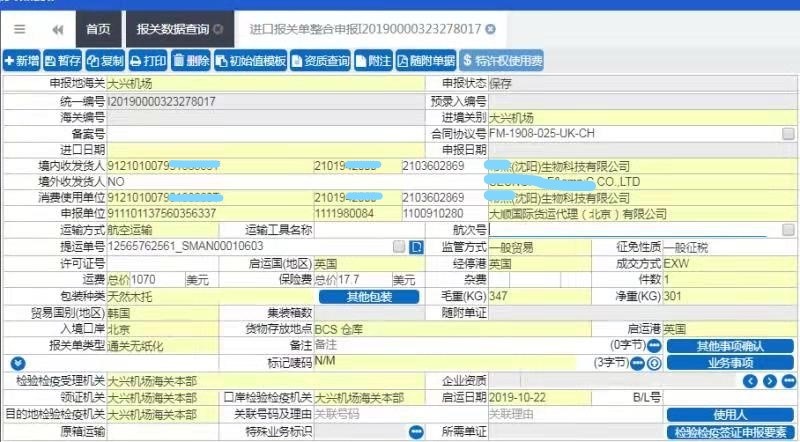
Task: Open 资质查询 qualification query
Action: coord(323,62)
